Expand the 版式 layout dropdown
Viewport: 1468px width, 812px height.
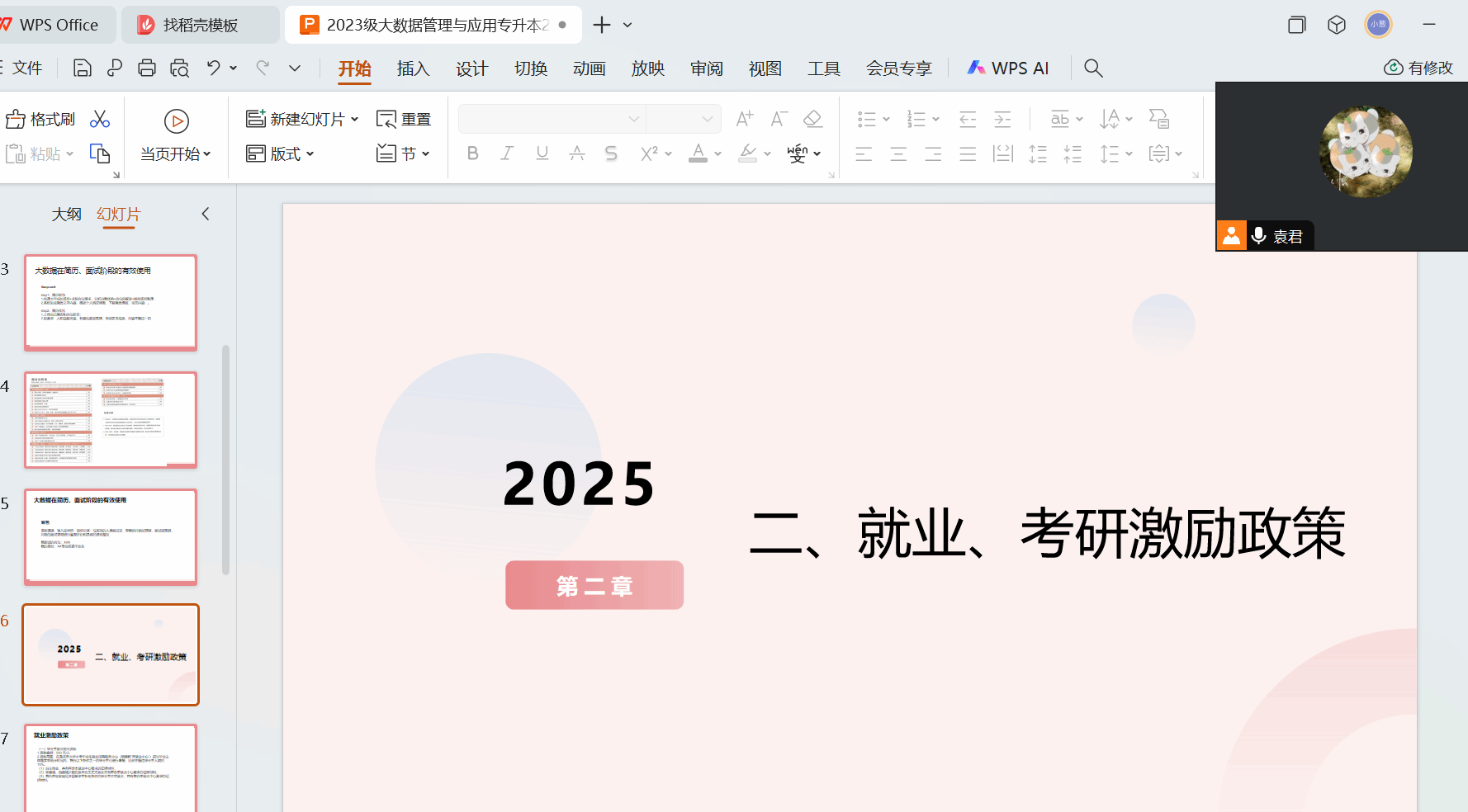[310, 154]
